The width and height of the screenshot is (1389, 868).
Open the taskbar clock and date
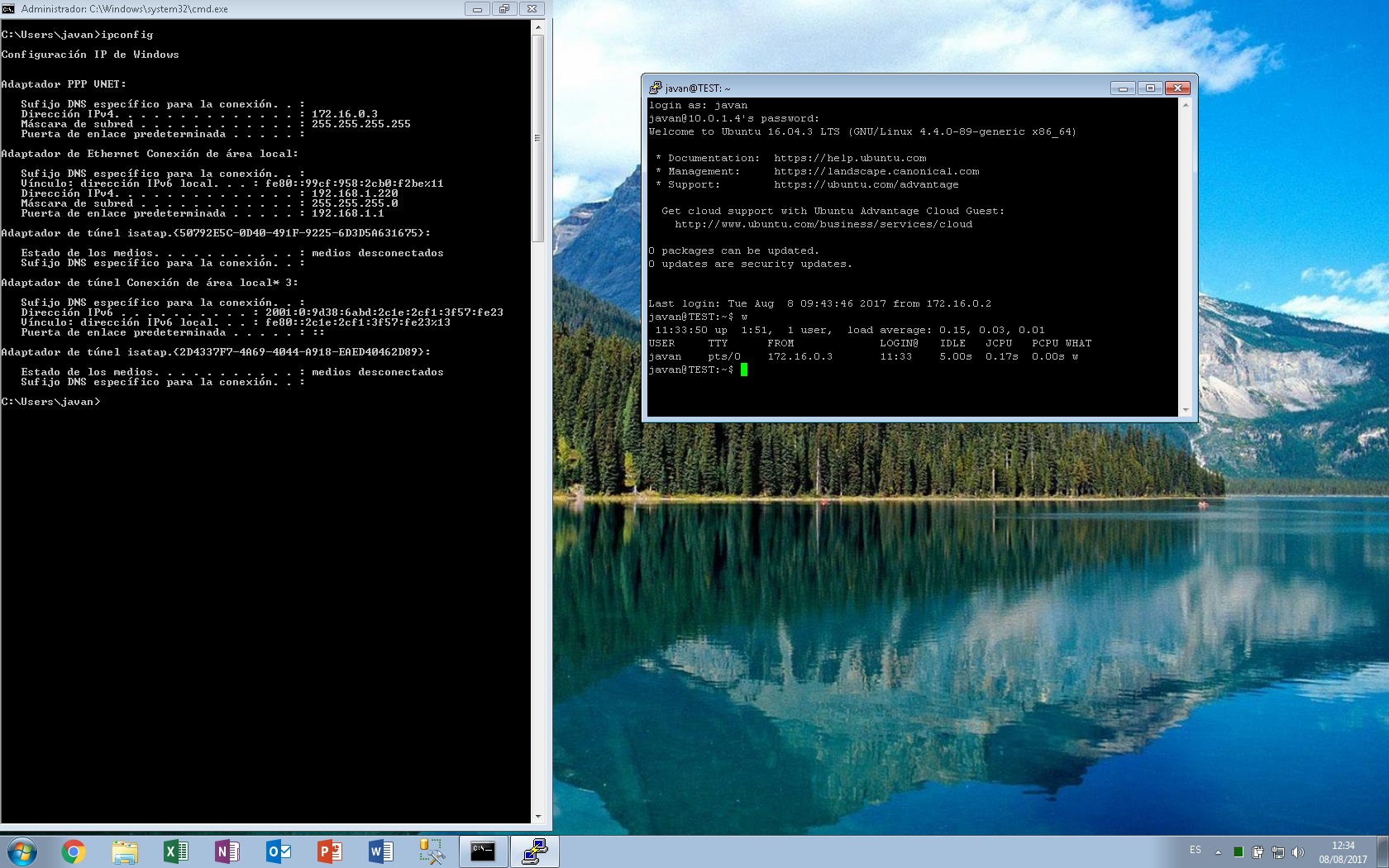pyautogui.click(x=1343, y=852)
